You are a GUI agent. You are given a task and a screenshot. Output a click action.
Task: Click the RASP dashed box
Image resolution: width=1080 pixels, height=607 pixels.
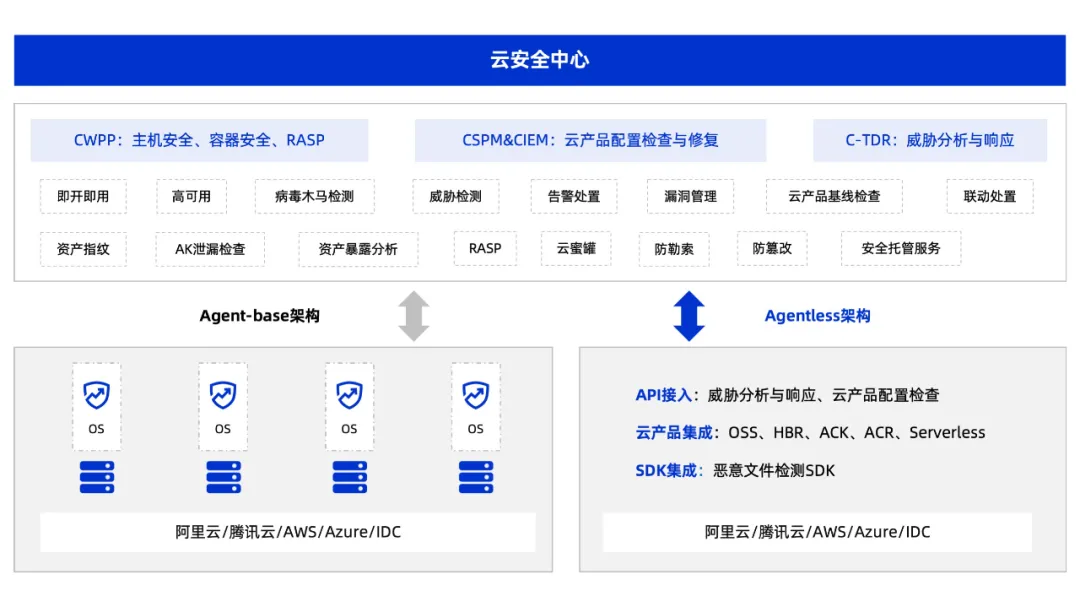point(485,248)
